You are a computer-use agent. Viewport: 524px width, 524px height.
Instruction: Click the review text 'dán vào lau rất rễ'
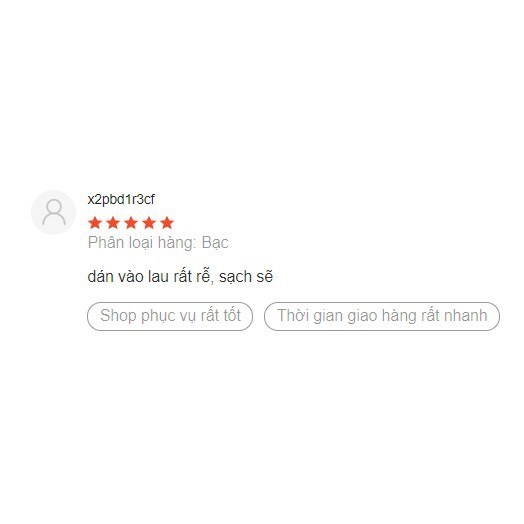[149, 277]
